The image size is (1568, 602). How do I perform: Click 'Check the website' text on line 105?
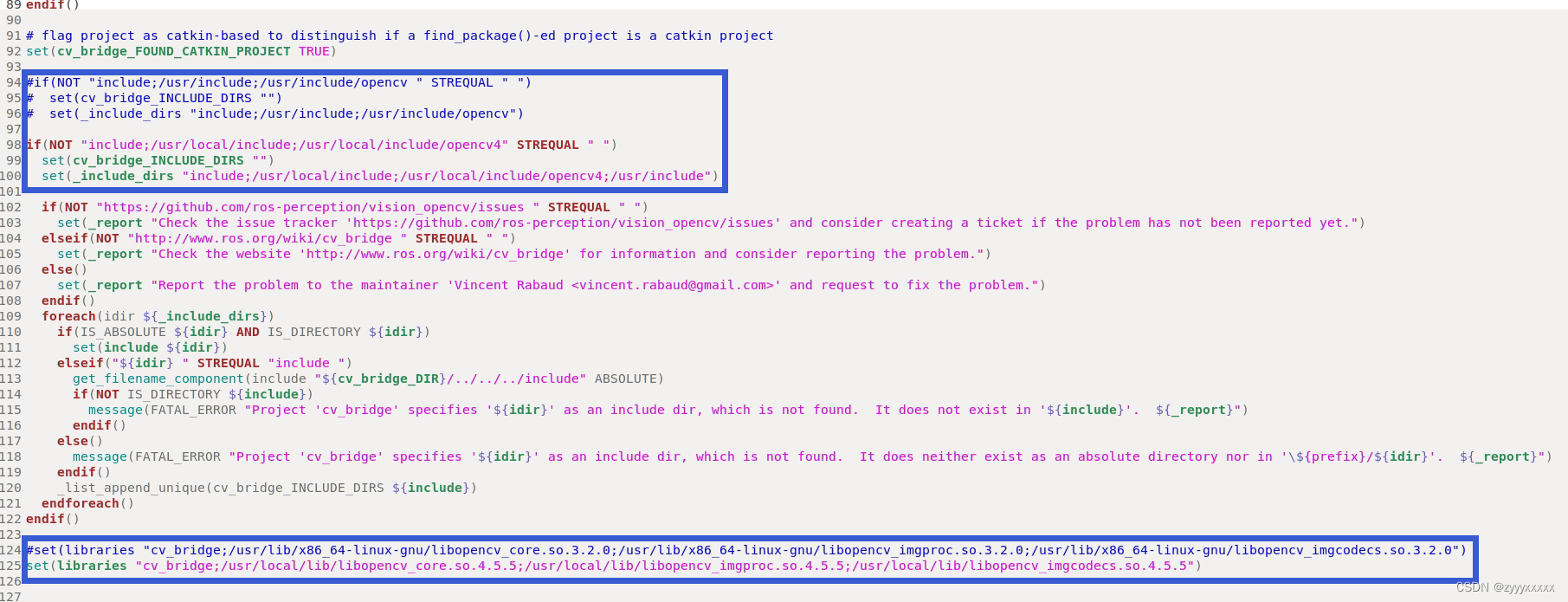pyautogui.click(x=225, y=254)
